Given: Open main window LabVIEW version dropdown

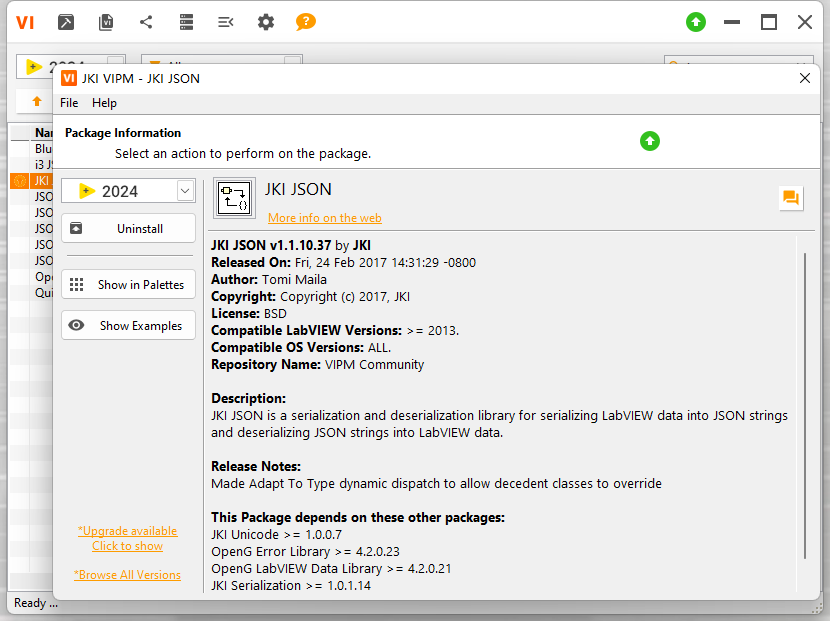Looking at the screenshot, I should 116,59.
